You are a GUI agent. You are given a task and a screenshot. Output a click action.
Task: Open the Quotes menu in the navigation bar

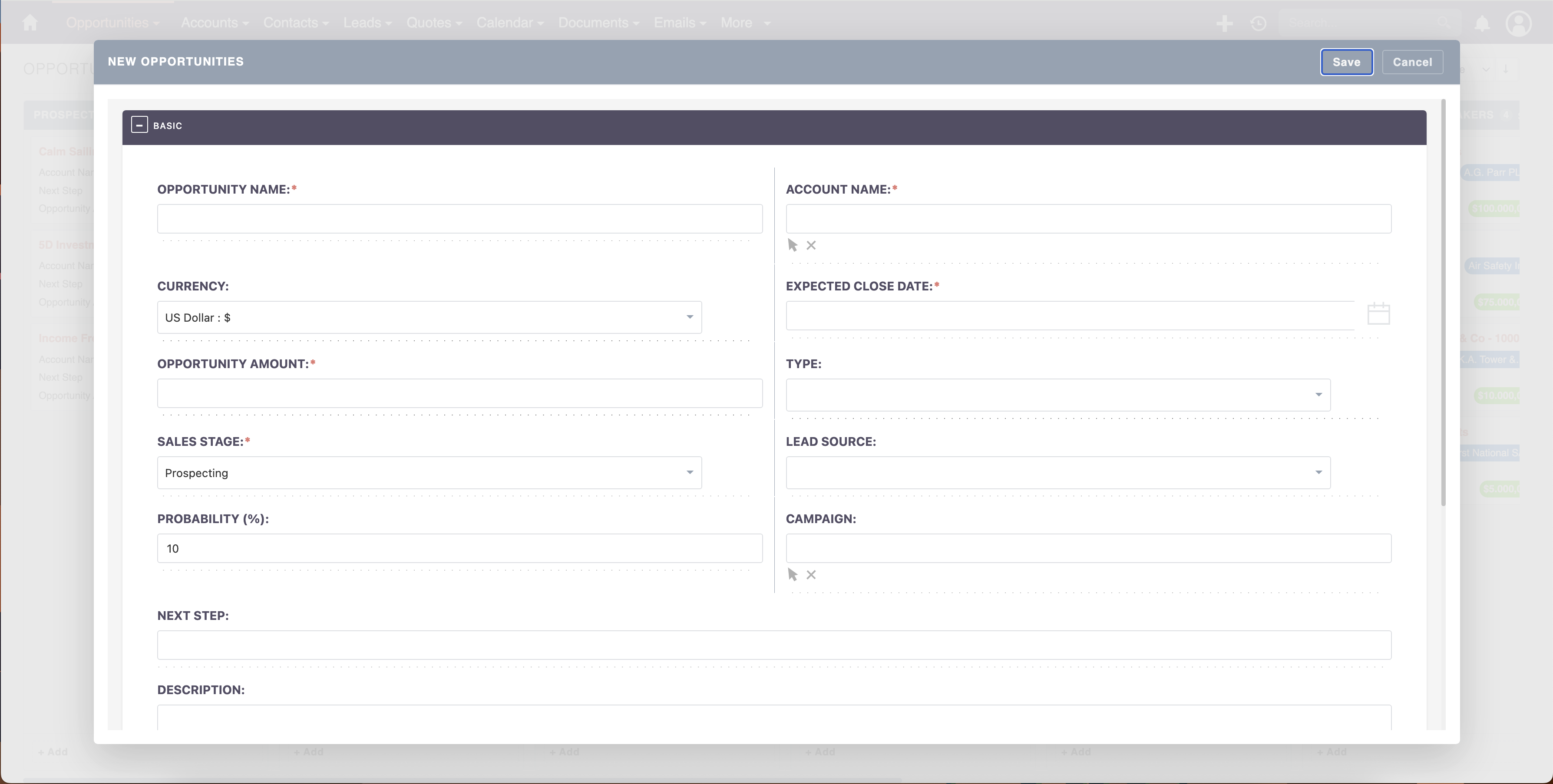tap(434, 23)
